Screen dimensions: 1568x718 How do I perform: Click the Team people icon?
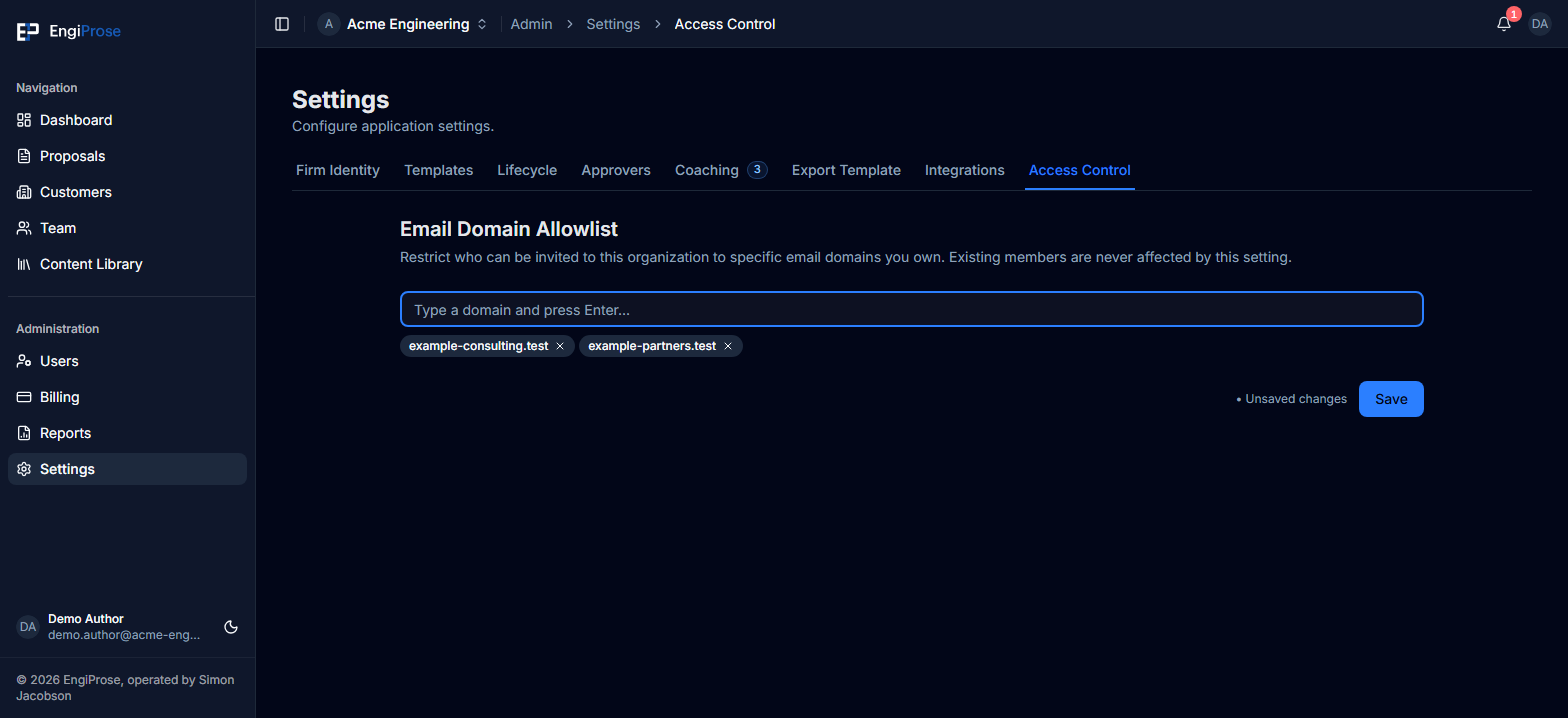pyautogui.click(x=24, y=228)
